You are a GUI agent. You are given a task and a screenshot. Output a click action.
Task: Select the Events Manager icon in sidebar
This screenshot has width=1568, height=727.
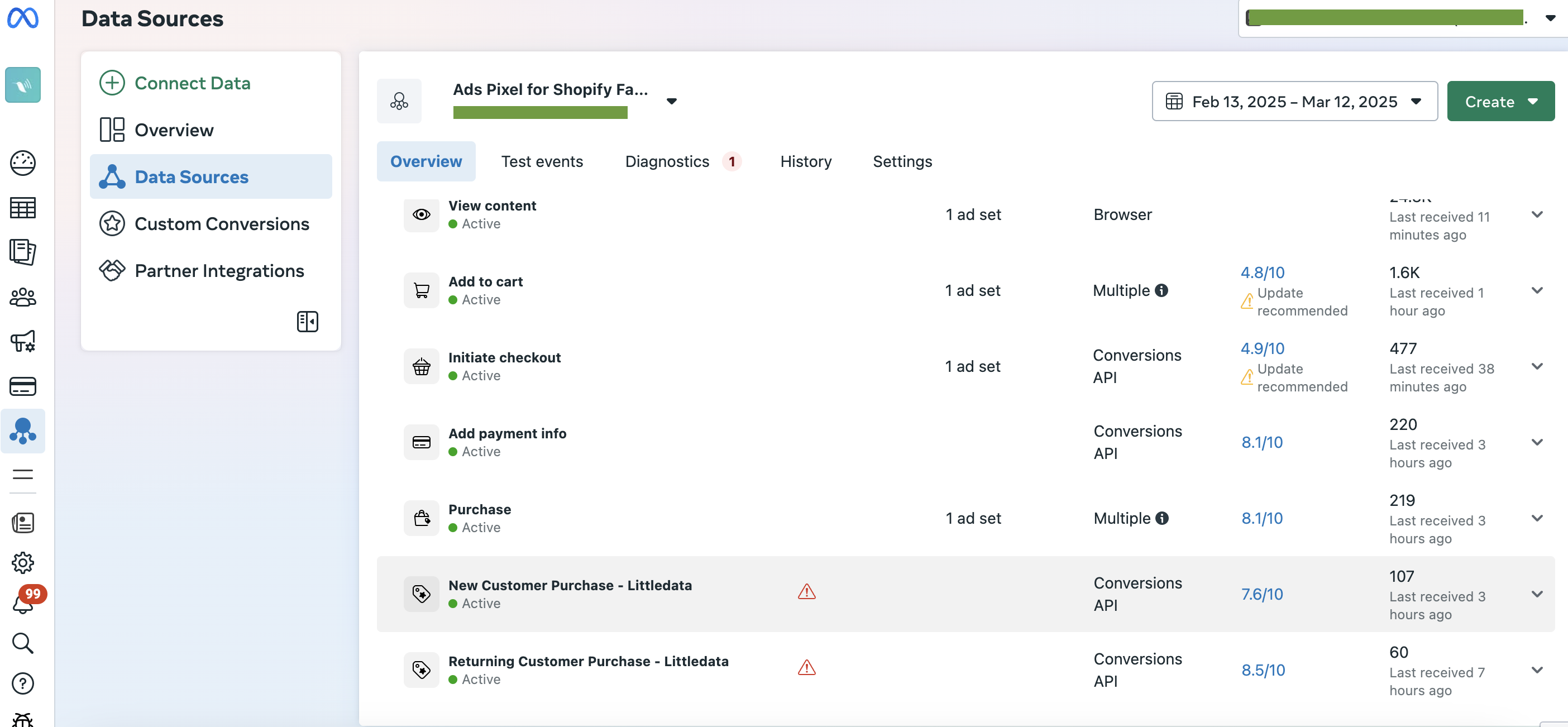pyautogui.click(x=22, y=431)
